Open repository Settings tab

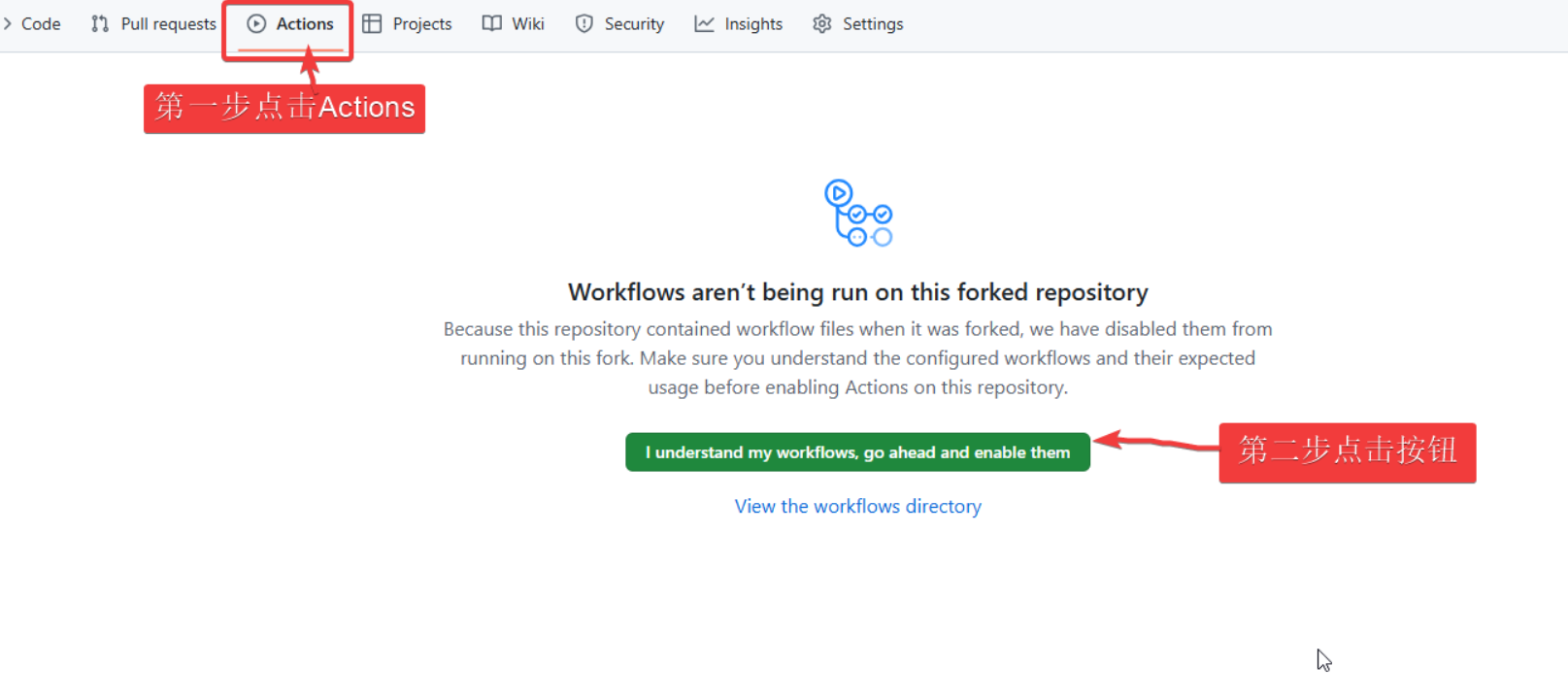858,24
